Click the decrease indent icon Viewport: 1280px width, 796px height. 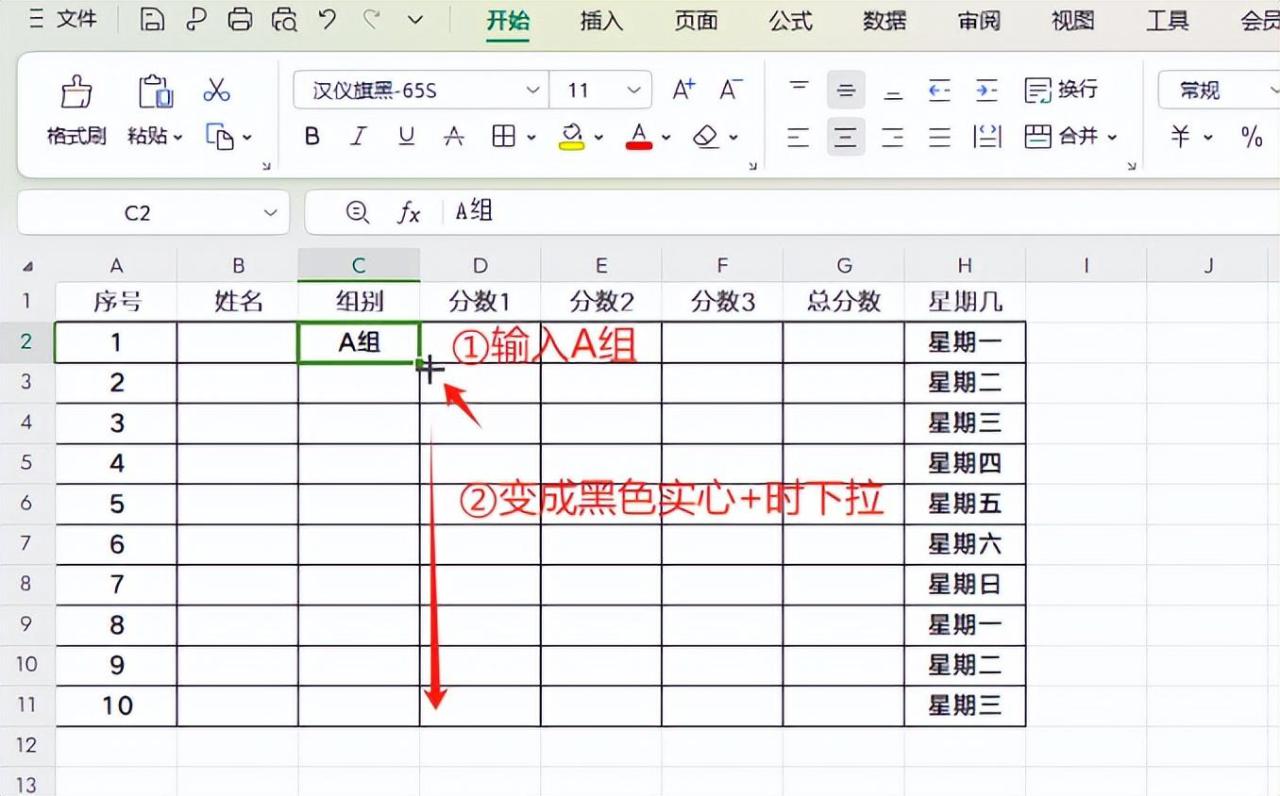pyautogui.click(x=940, y=90)
